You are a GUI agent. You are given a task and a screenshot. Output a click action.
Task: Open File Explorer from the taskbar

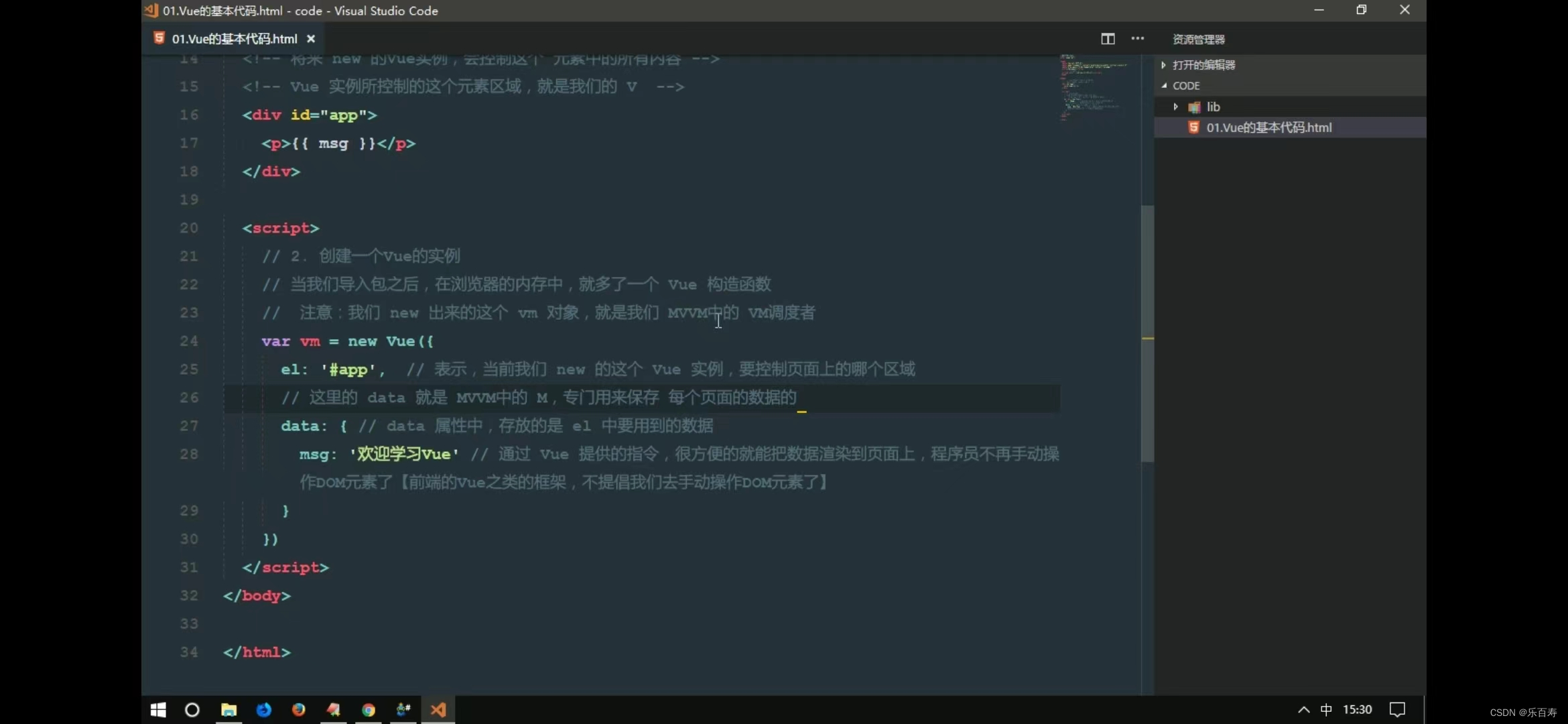228,710
